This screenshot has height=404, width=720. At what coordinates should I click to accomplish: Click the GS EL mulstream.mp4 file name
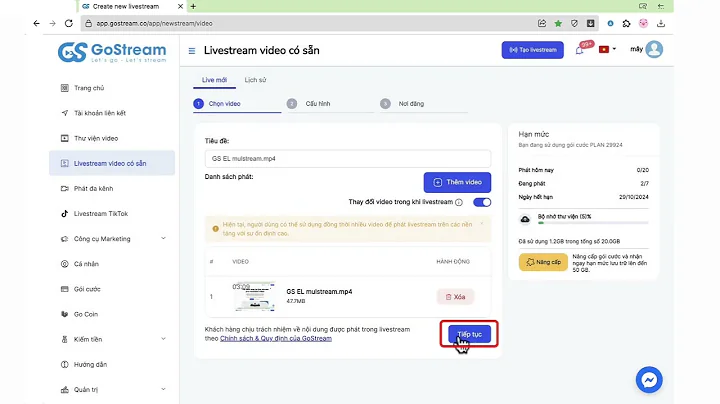point(319,292)
